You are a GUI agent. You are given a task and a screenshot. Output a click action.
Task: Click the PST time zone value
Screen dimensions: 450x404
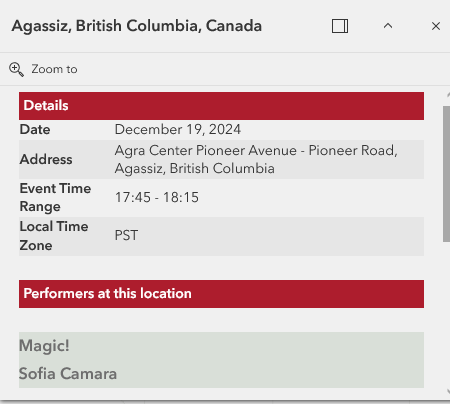pyautogui.click(x=126, y=235)
